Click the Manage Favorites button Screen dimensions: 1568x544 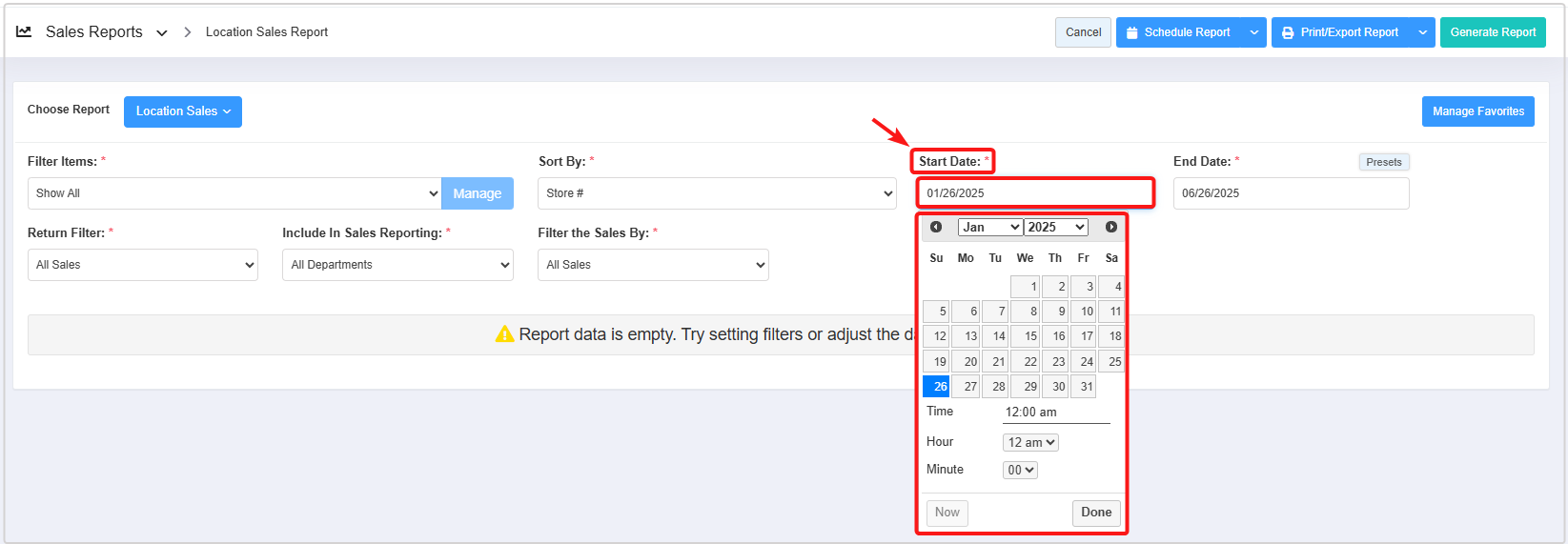click(1477, 111)
